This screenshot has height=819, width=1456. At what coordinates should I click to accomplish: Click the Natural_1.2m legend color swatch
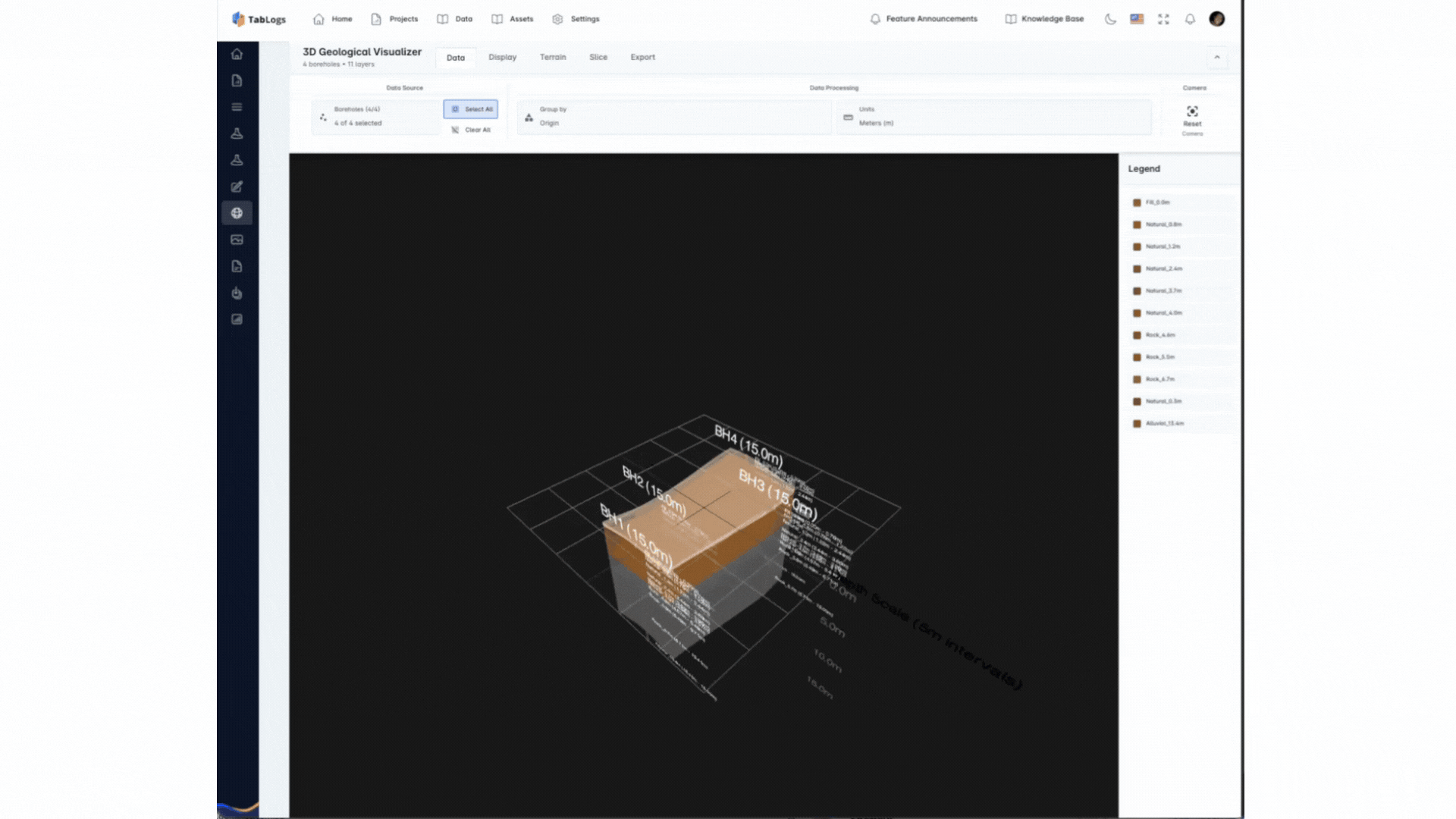point(1137,246)
